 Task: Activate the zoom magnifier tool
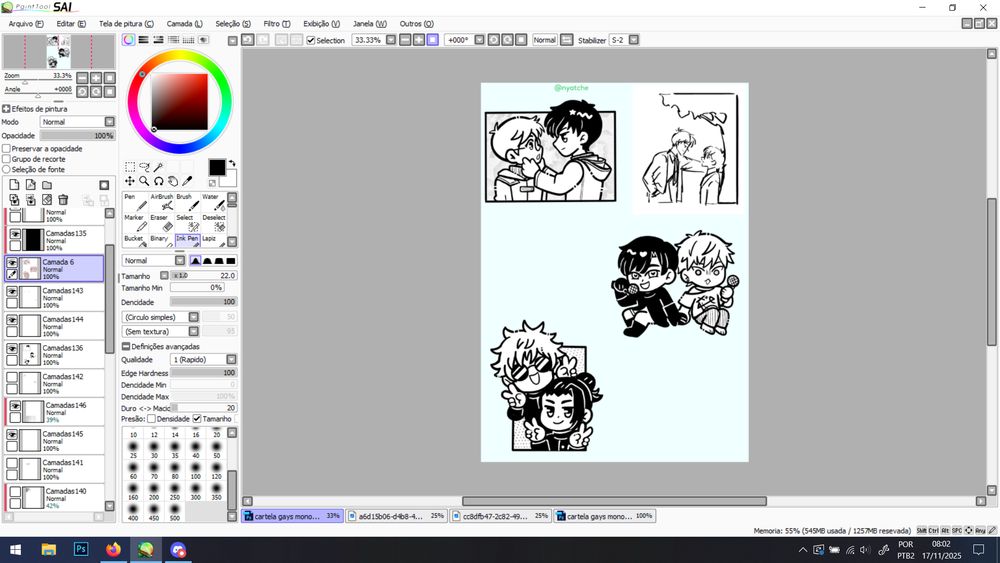click(x=144, y=181)
